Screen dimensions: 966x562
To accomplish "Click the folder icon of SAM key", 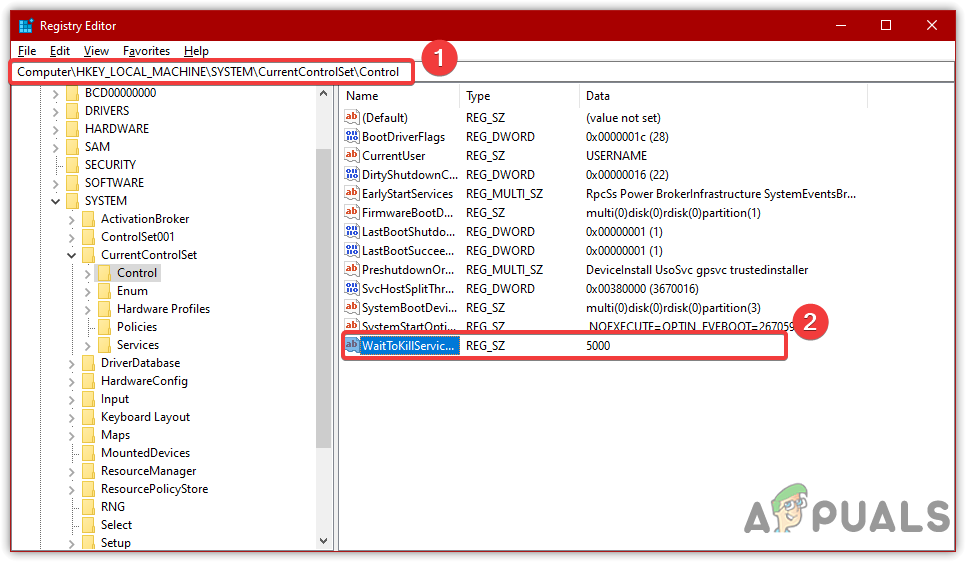I will pos(73,147).
